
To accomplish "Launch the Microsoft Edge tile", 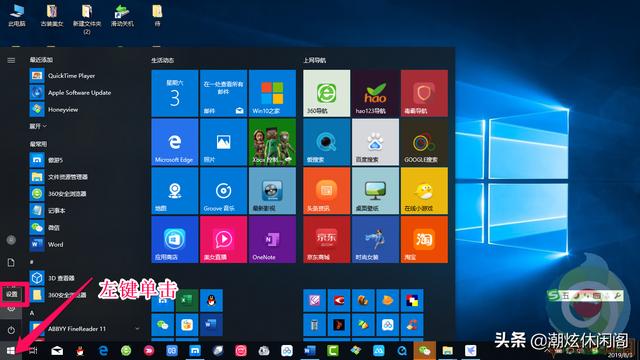I will 175,142.
